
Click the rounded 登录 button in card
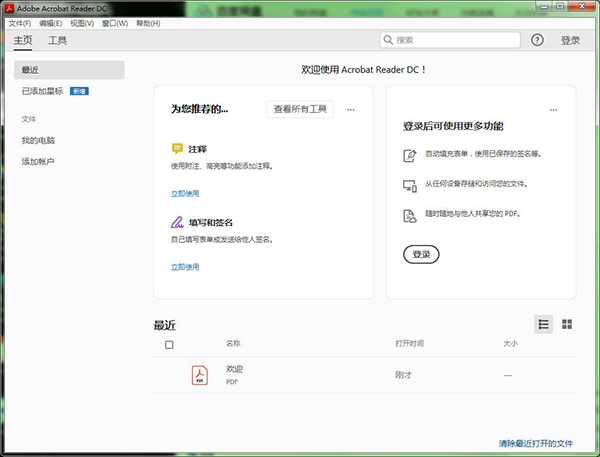(x=421, y=254)
